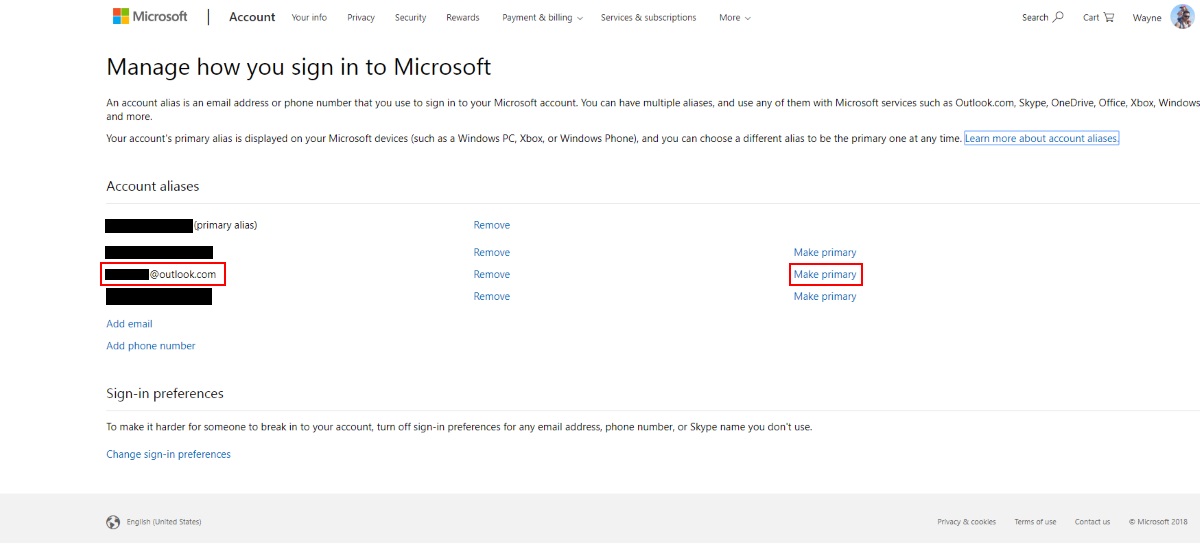Image resolution: width=1200 pixels, height=554 pixels.
Task: Select the @outlook.com alias text
Action: 163,274
